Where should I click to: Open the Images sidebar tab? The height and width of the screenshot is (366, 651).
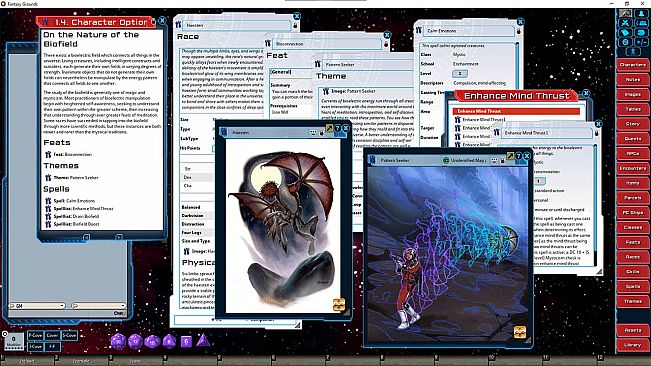click(633, 95)
